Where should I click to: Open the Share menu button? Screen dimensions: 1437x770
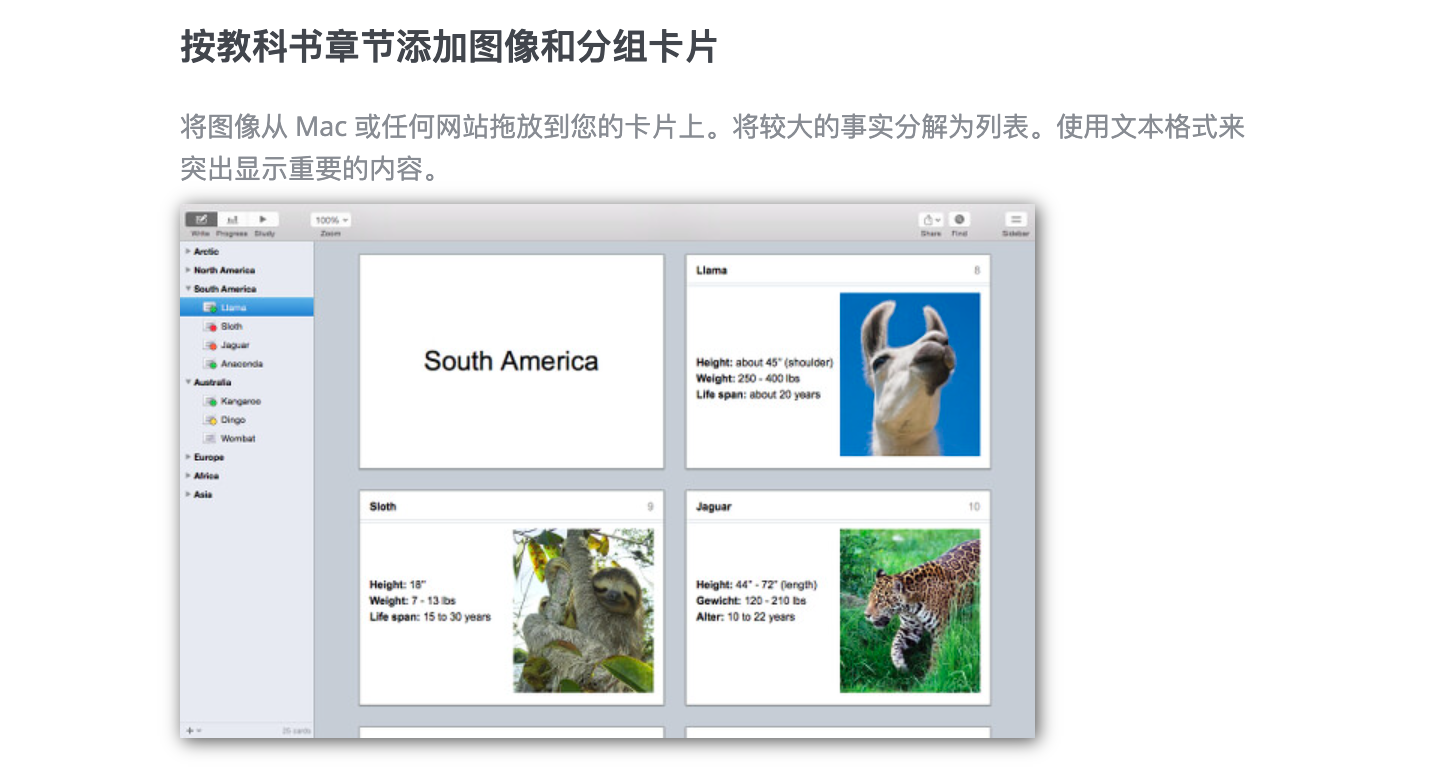(931, 220)
